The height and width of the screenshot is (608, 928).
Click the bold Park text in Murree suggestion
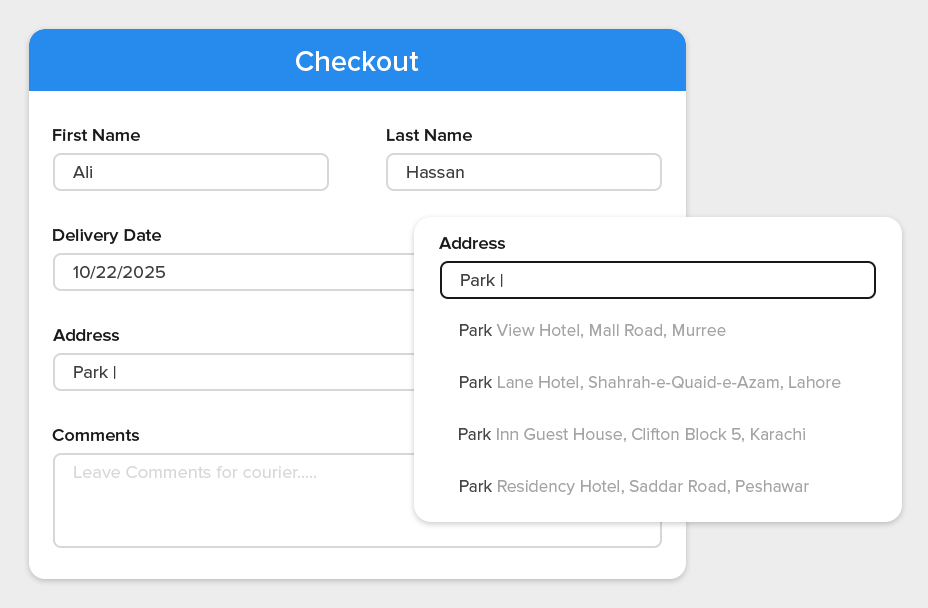(x=475, y=330)
